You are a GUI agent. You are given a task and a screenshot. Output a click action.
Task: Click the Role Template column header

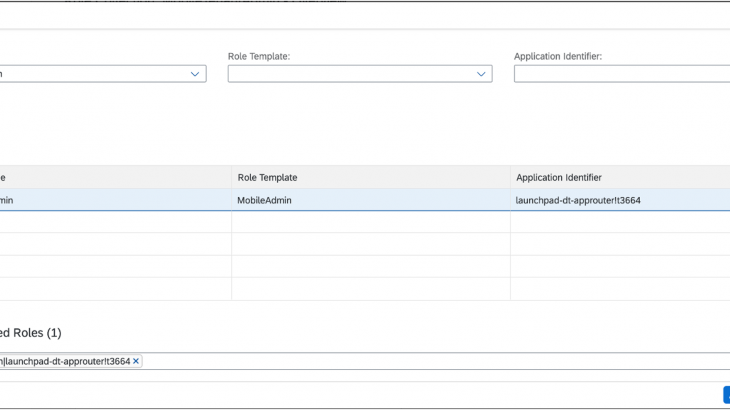[x=371, y=177]
